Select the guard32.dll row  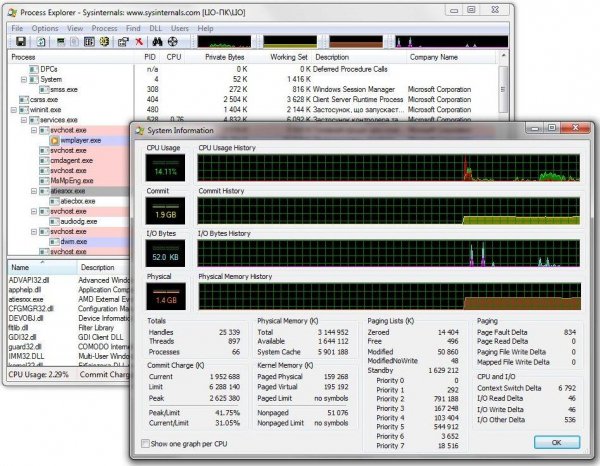pos(69,347)
